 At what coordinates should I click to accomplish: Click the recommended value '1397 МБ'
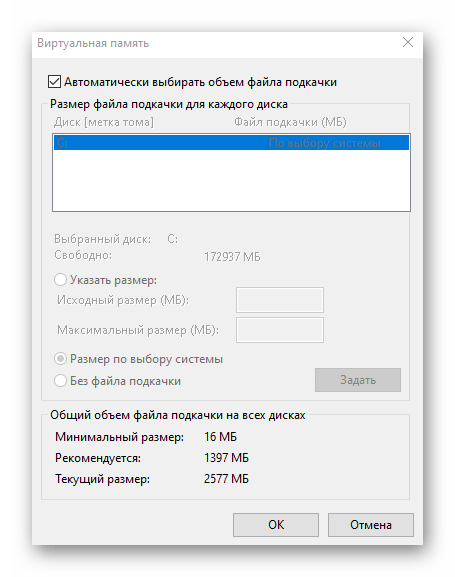point(226,458)
